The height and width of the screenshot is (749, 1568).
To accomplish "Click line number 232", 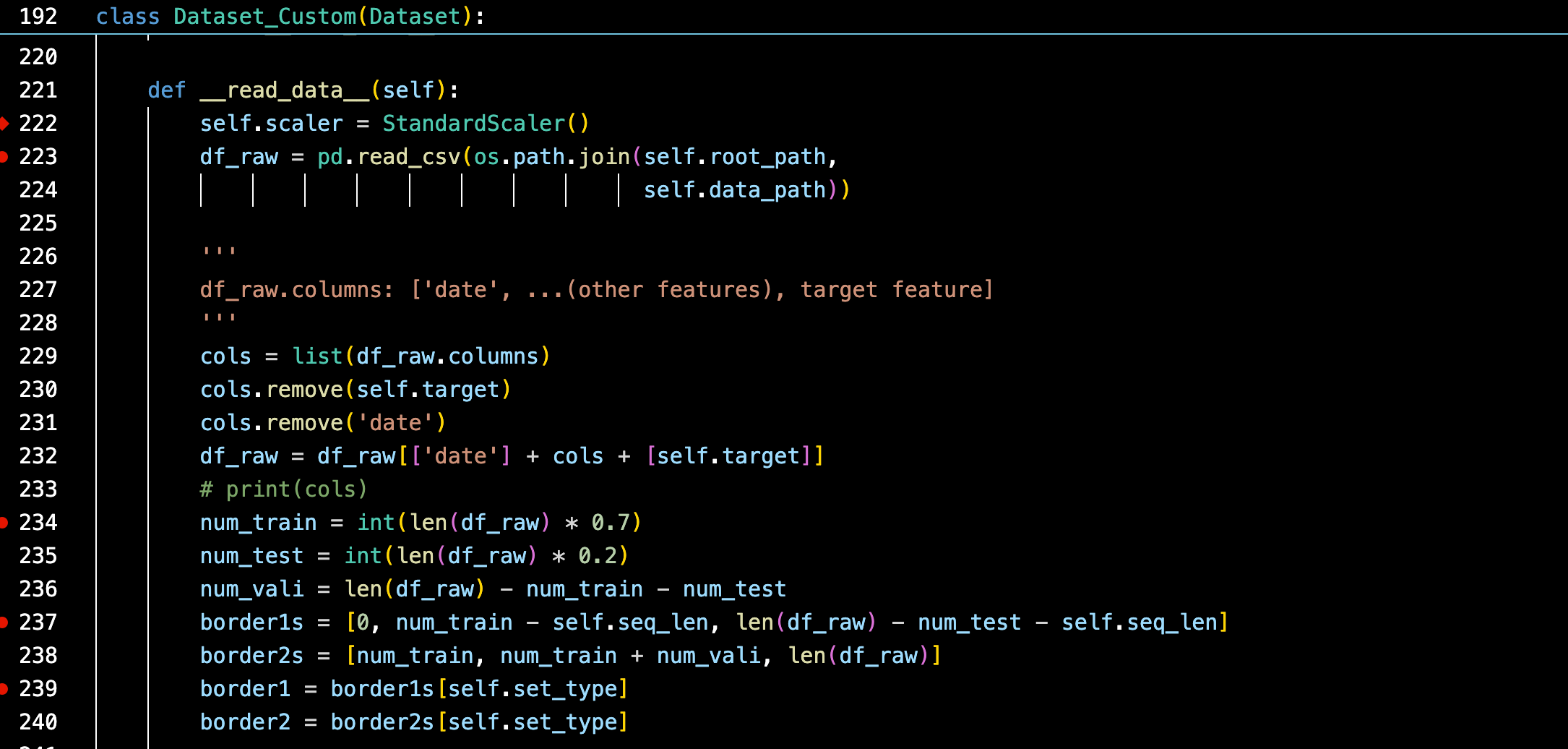I will point(38,456).
